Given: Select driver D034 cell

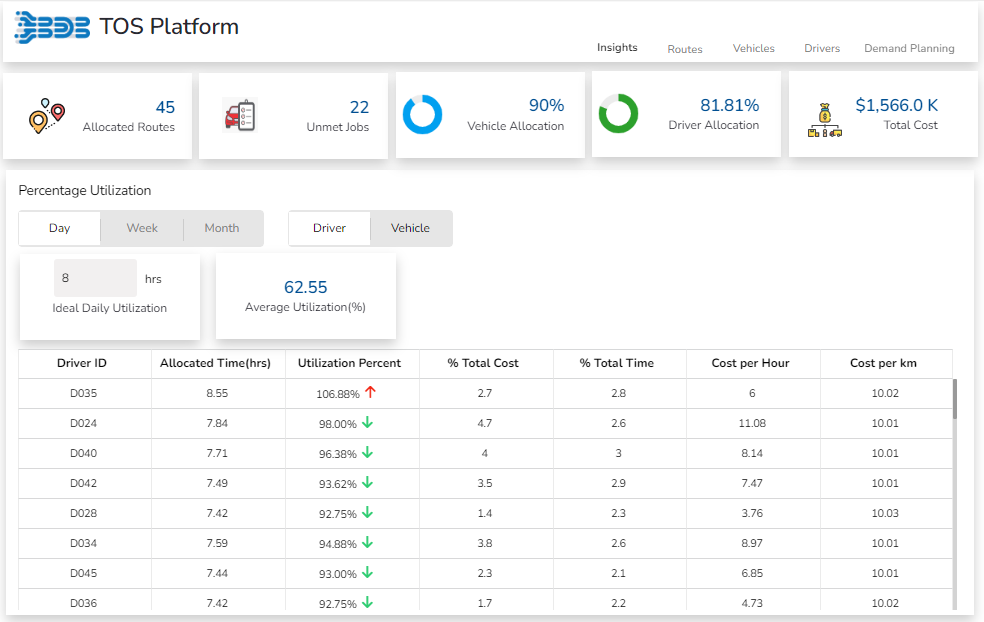Looking at the screenshot, I should click(83, 544).
